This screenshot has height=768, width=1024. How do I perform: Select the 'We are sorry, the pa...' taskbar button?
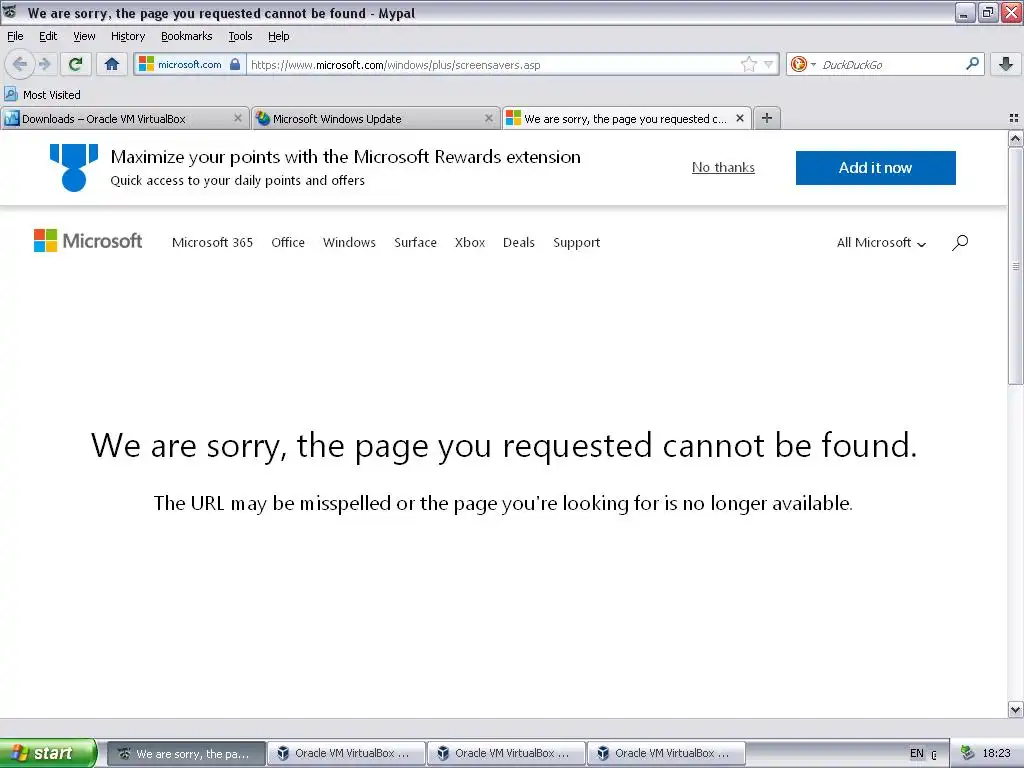186,754
